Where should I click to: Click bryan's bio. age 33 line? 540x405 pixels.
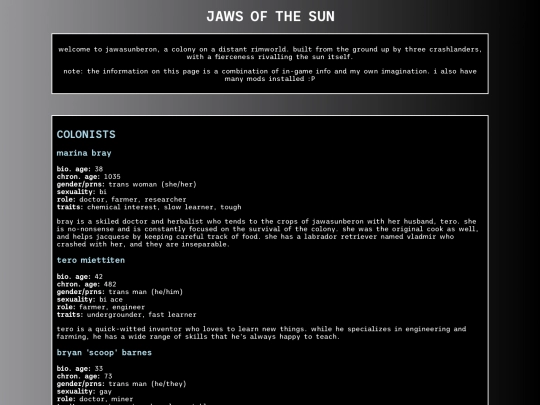tap(80, 368)
